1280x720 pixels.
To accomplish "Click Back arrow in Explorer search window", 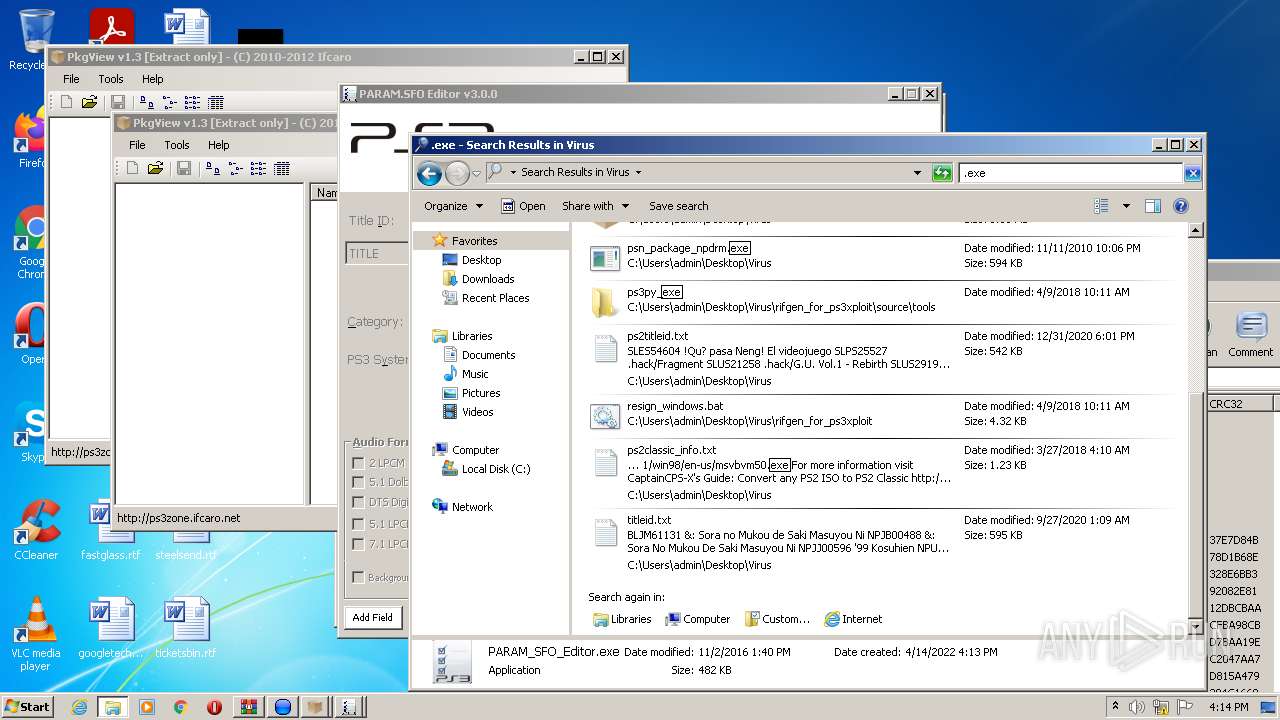I will tap(429, 173).
